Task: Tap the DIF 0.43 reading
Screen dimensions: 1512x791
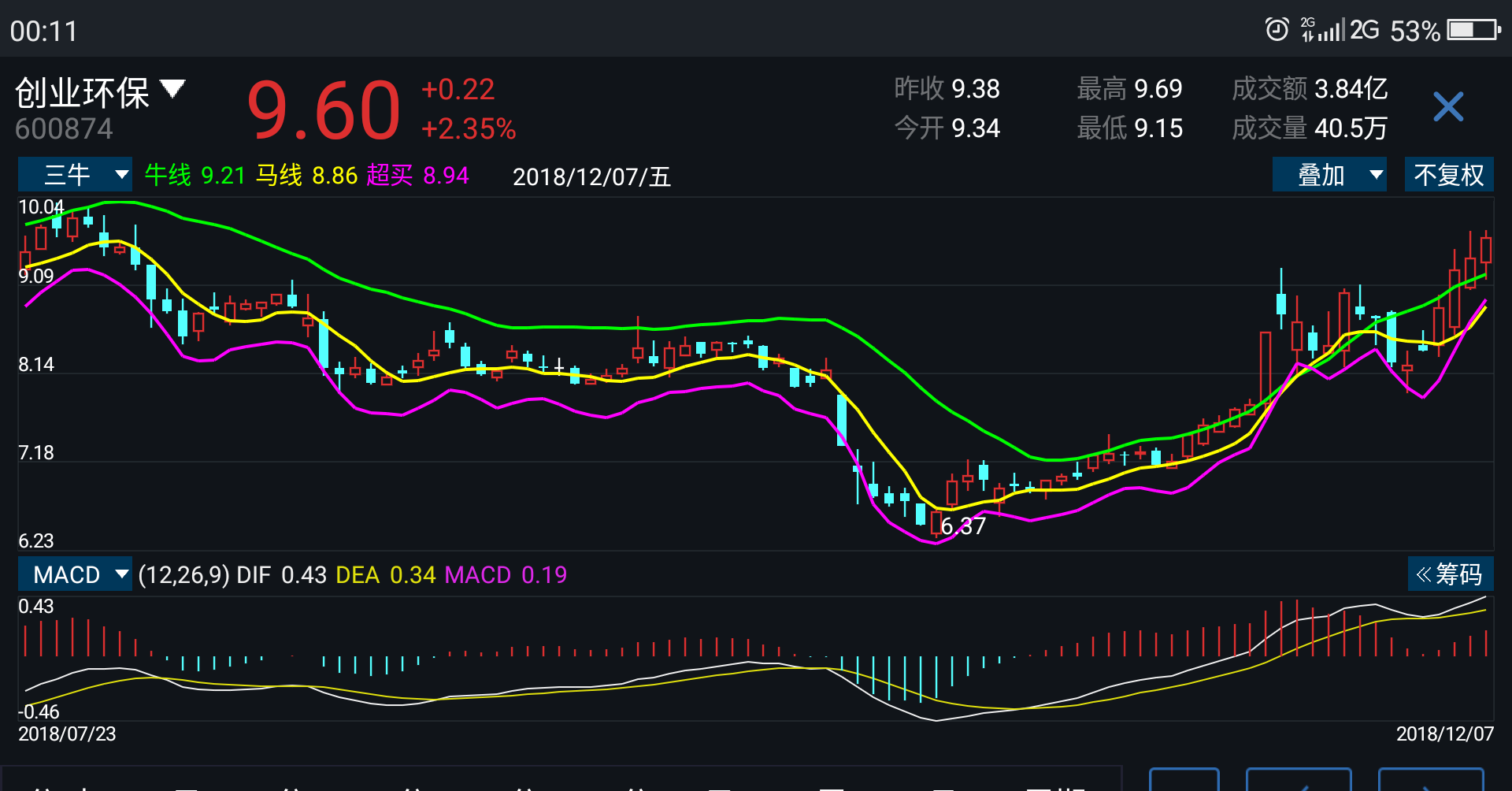Action: tap(281, 575)
